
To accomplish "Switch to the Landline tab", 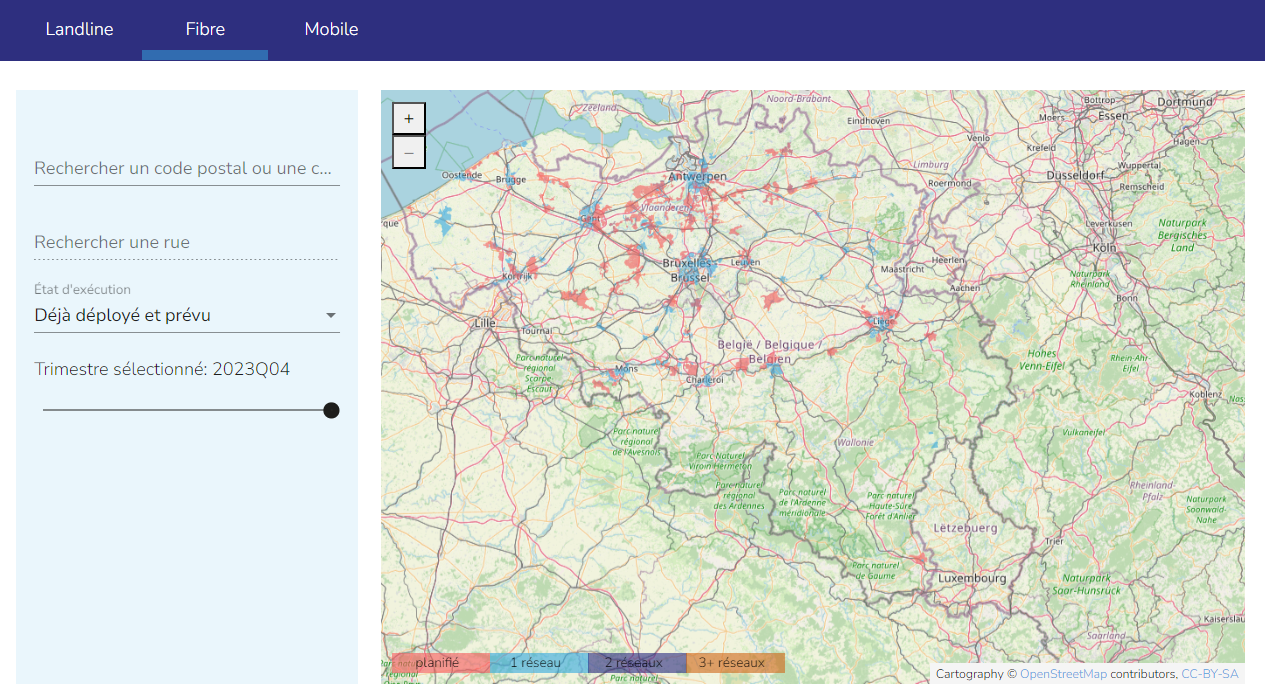I will [79, 30].
